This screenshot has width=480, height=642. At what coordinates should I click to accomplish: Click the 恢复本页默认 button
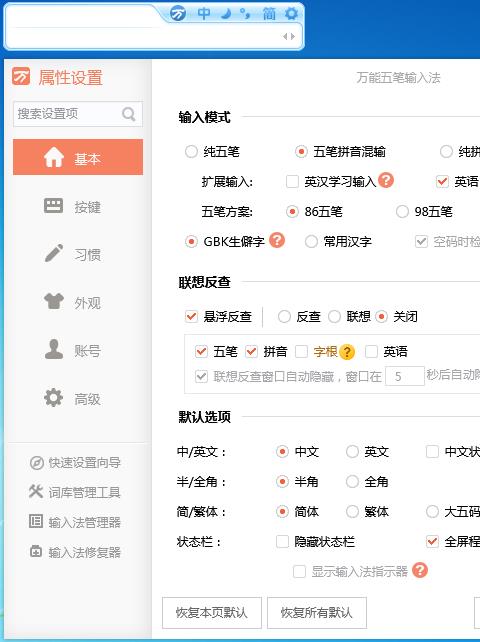point(212,613)
